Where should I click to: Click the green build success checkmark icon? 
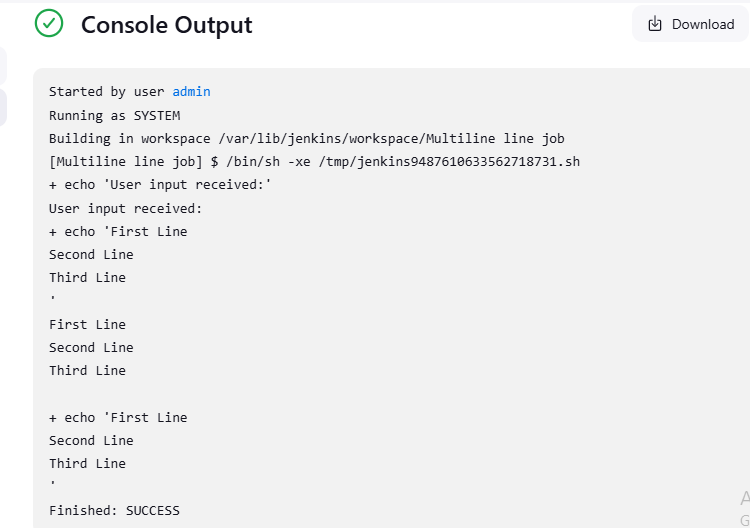pos(49,23)
